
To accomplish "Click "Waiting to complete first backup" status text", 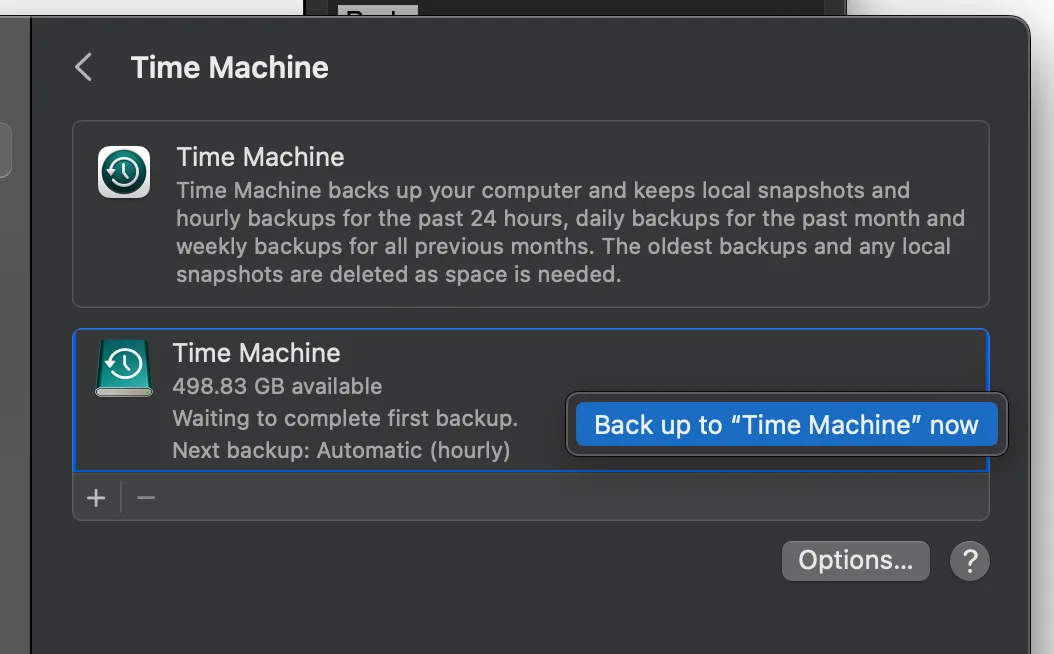I will pyautogui.click(x=347, y=418).
